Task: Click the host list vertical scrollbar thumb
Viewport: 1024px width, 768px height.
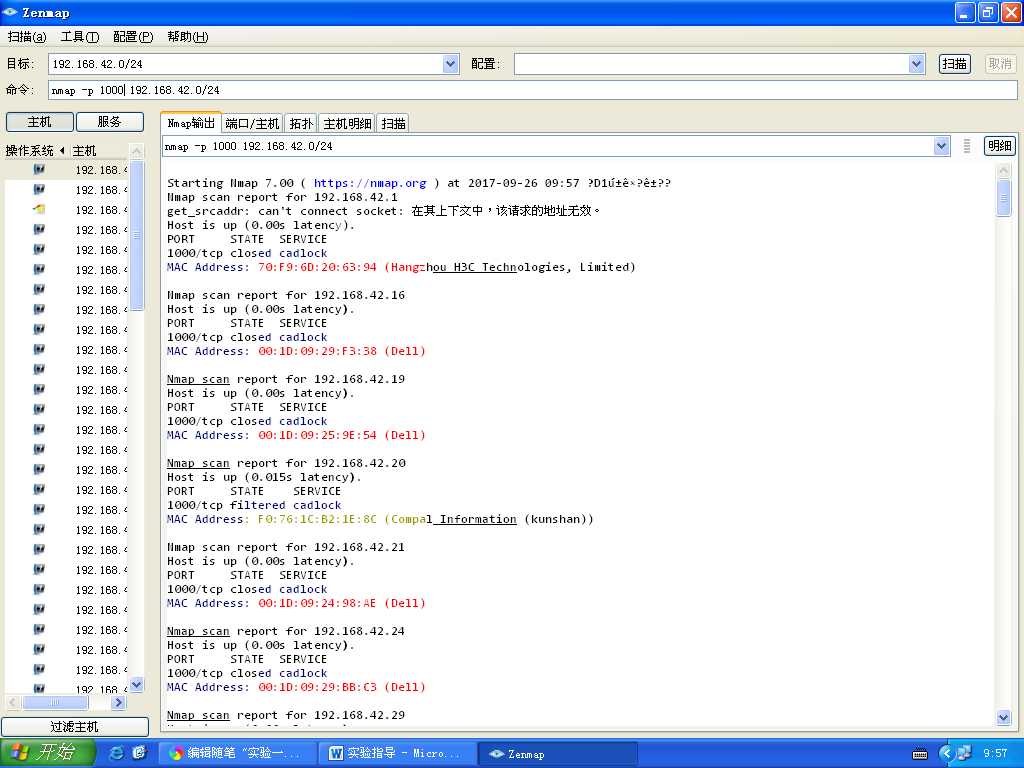Action: pos(136,236)
